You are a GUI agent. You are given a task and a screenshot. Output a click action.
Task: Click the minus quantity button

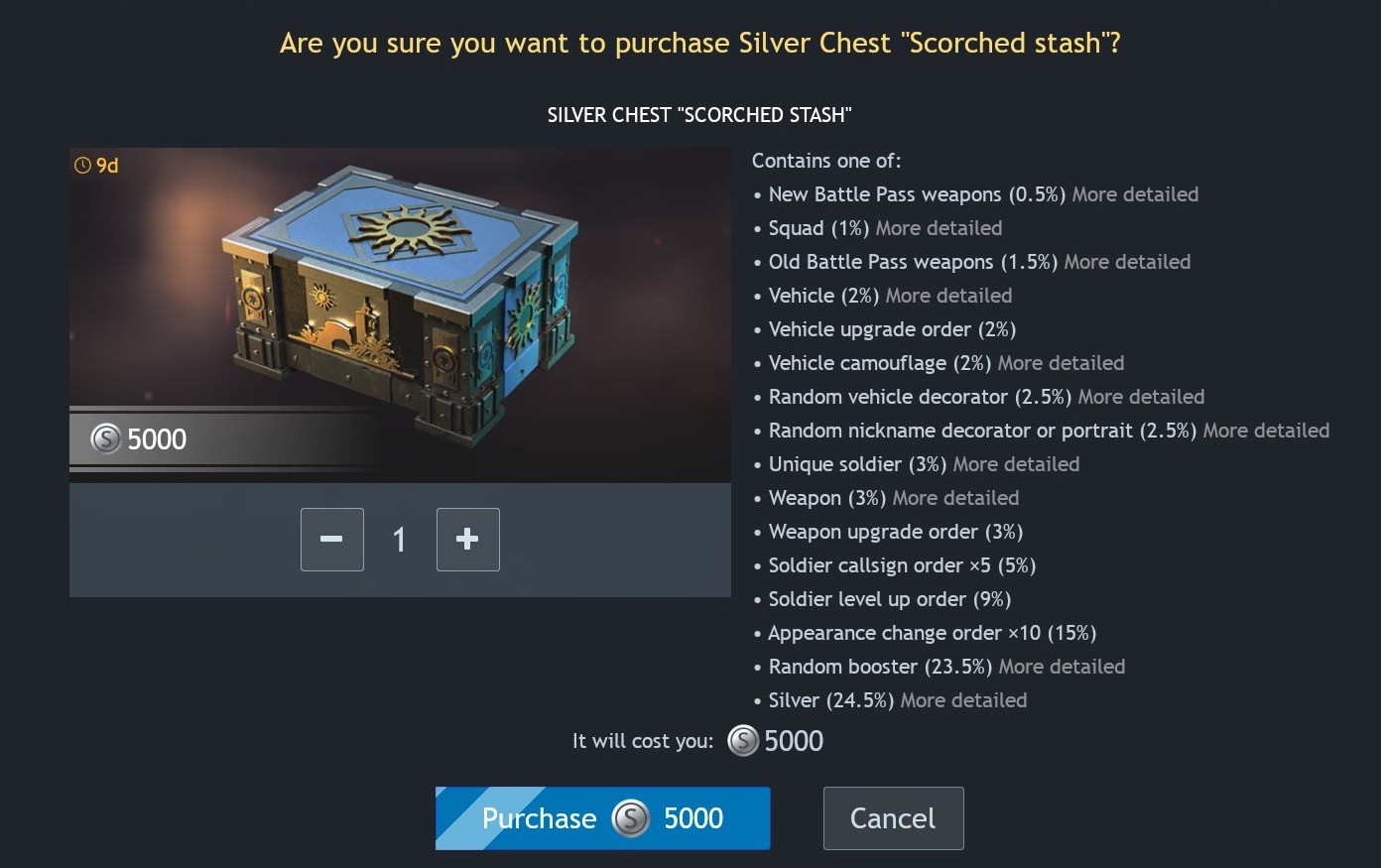[x=332, y=540]
